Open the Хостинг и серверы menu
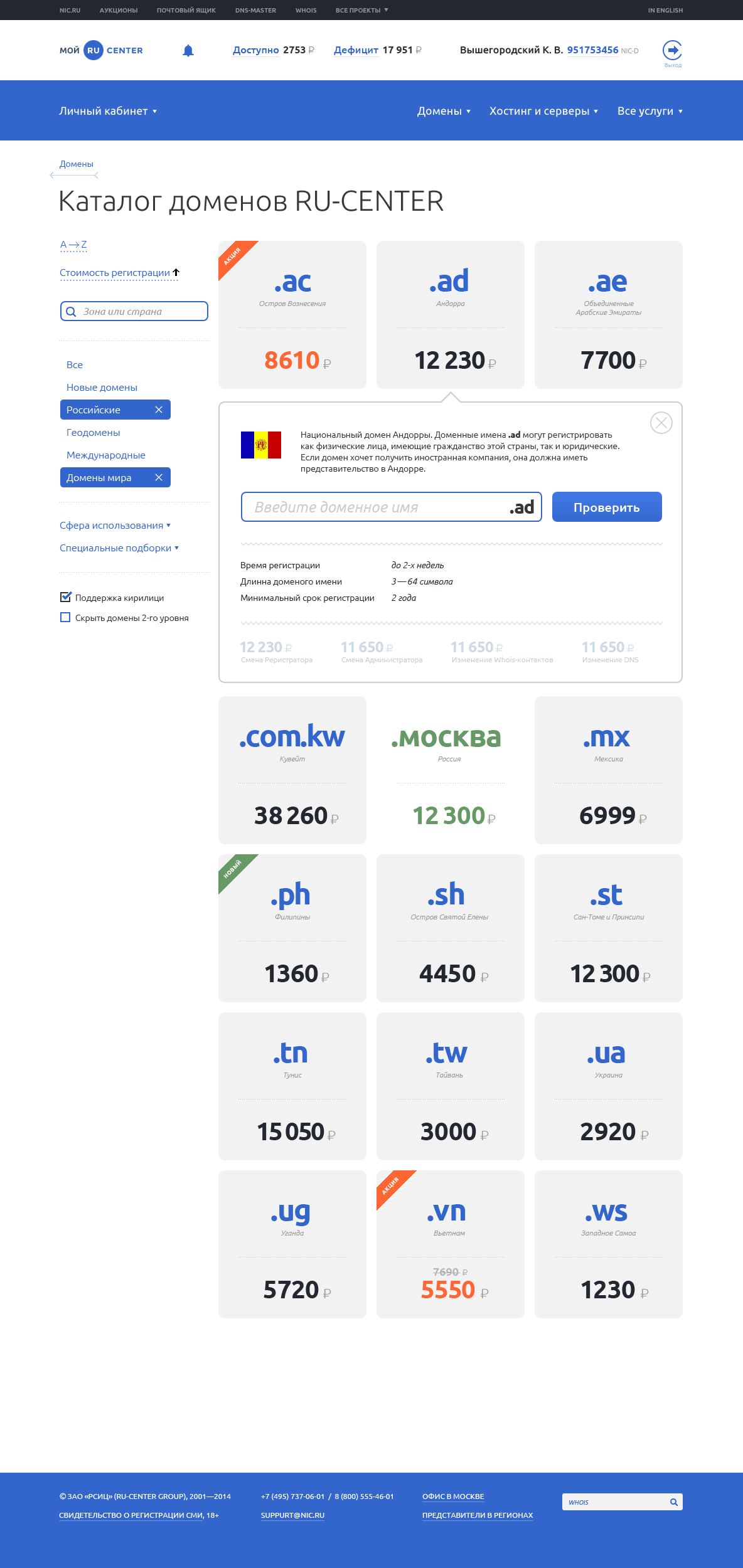Viewport: 743px width, 1568px height. pos(543,111)
